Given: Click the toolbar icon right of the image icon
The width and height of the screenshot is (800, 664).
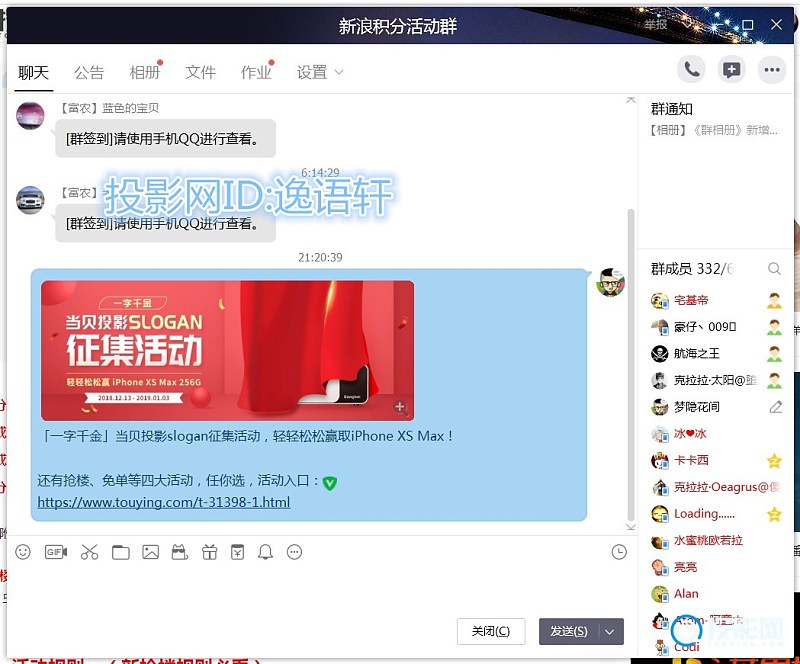Looking at the screenshot, I should click(x=180, y=552).
